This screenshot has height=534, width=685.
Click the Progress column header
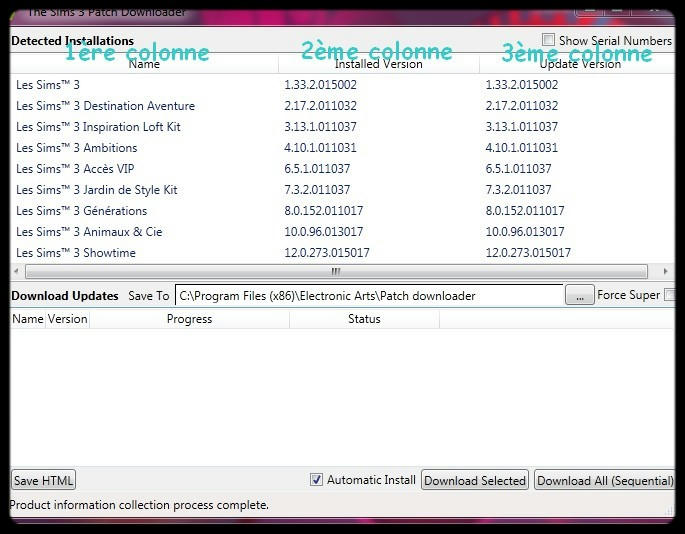189,319
